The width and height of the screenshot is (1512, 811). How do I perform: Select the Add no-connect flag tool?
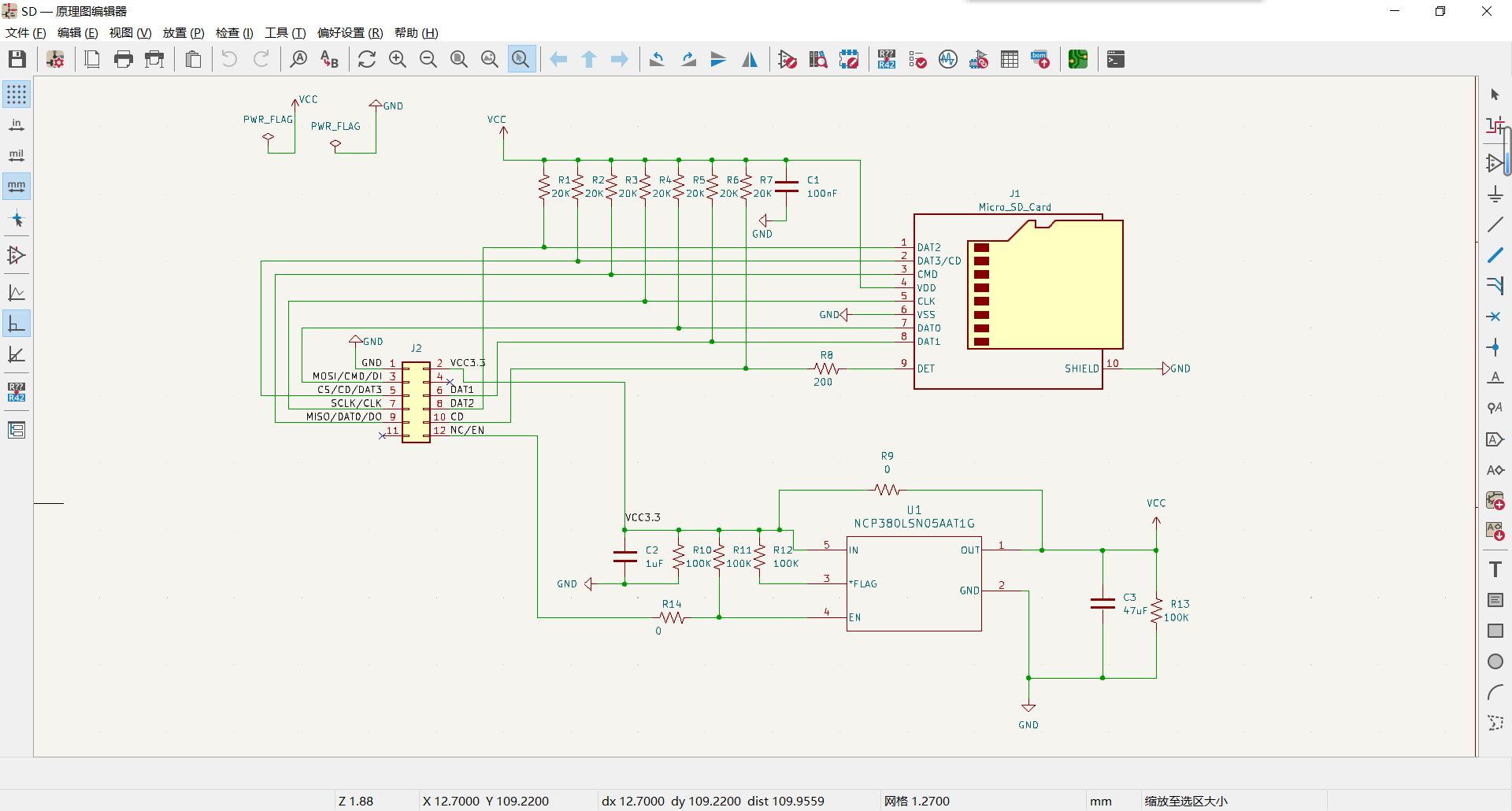tap(1495, 317)
